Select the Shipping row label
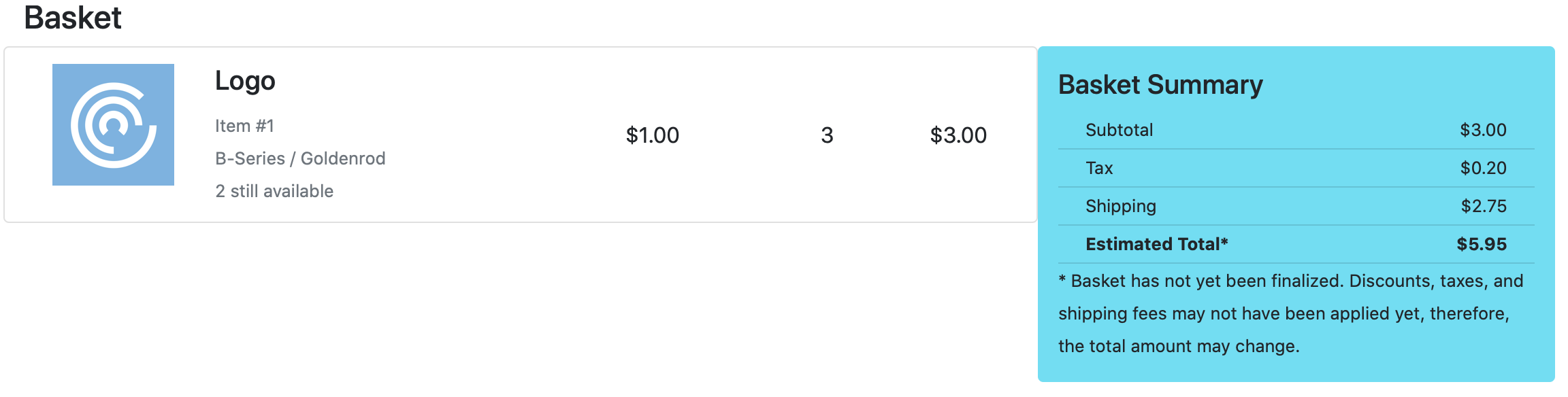Image resolution: width=1568 pixels, height=397 pixels. point(1121,206)
